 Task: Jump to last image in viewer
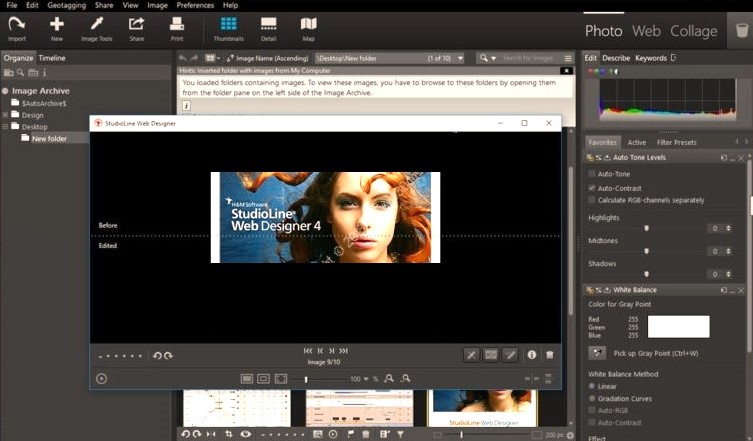tap(344, 351)
